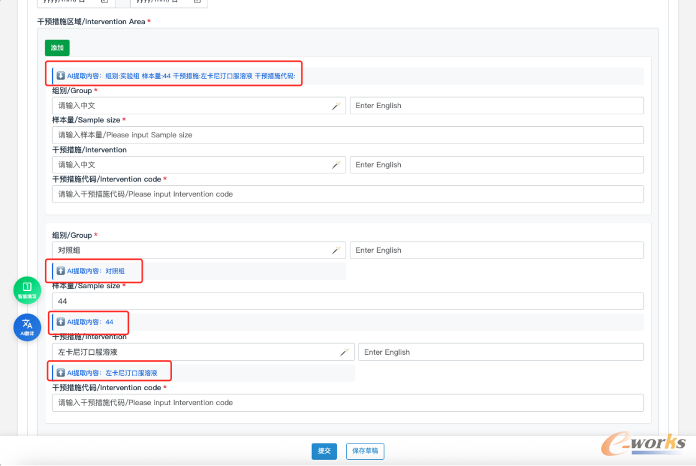Click the Enter English field beside 左卡尼汀口服溶液
This screenshot has height=466, width=696.
click(x=500, y=352)
